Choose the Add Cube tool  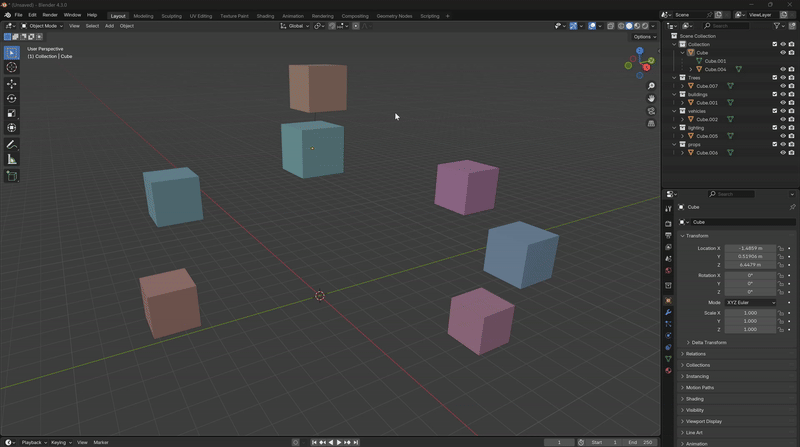point(12,176)
